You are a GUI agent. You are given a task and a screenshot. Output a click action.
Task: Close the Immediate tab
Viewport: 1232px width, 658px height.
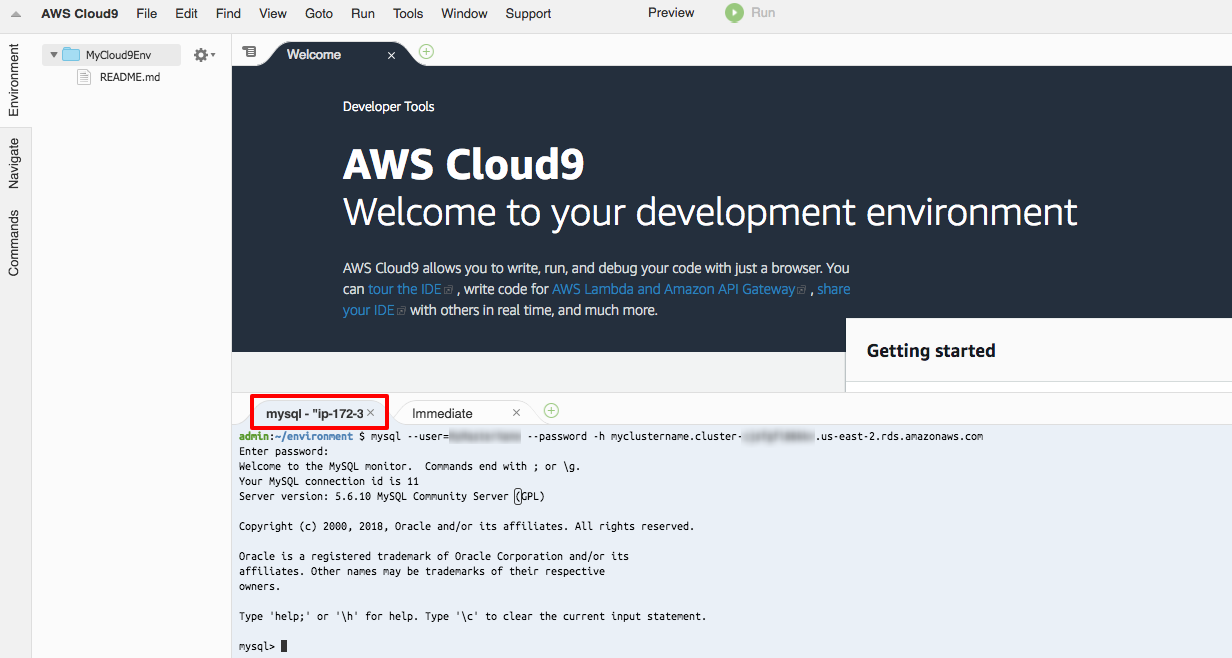pos(517,412)
